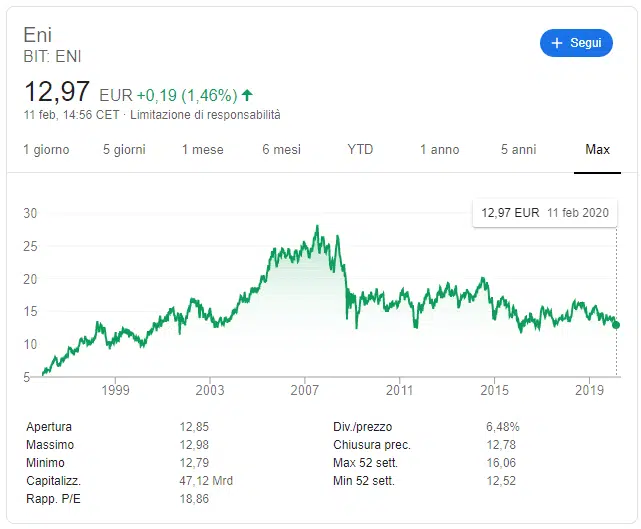Click the 2011 label on the x-axis
Viewport: 641px width, 529px height.
coord(399,390)
